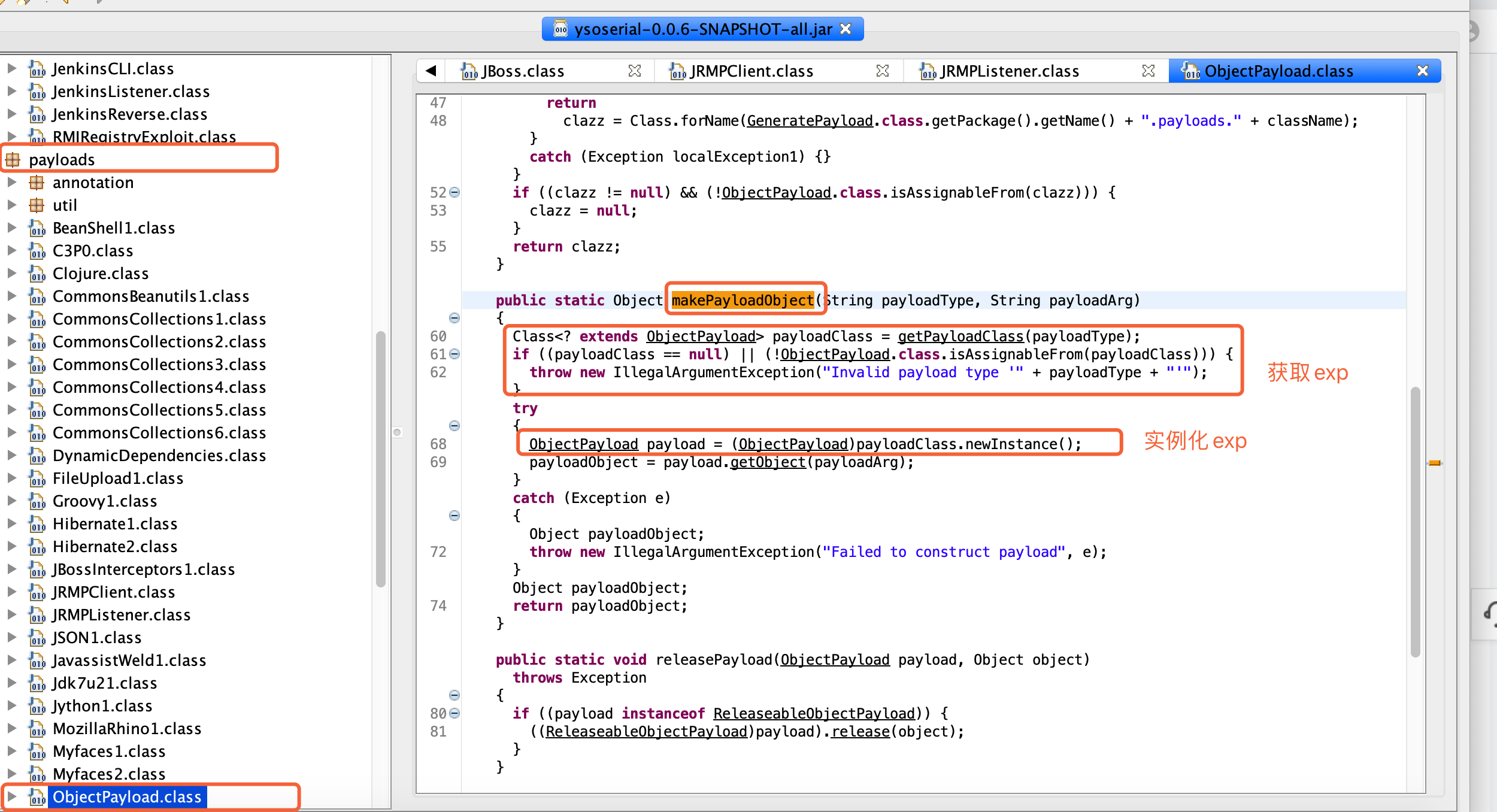Click the annotation package icon
Screen dimensions: 1497x812
tap(37, 182)
